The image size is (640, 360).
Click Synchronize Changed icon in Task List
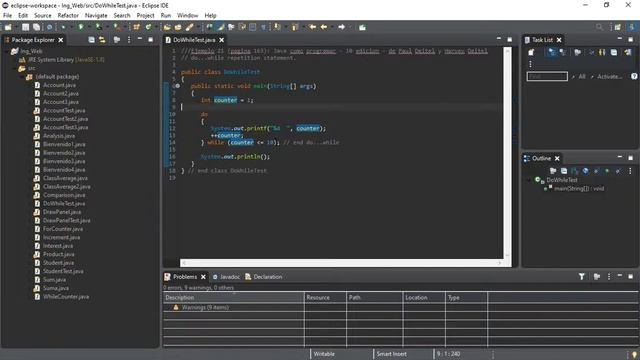[628, 52]
